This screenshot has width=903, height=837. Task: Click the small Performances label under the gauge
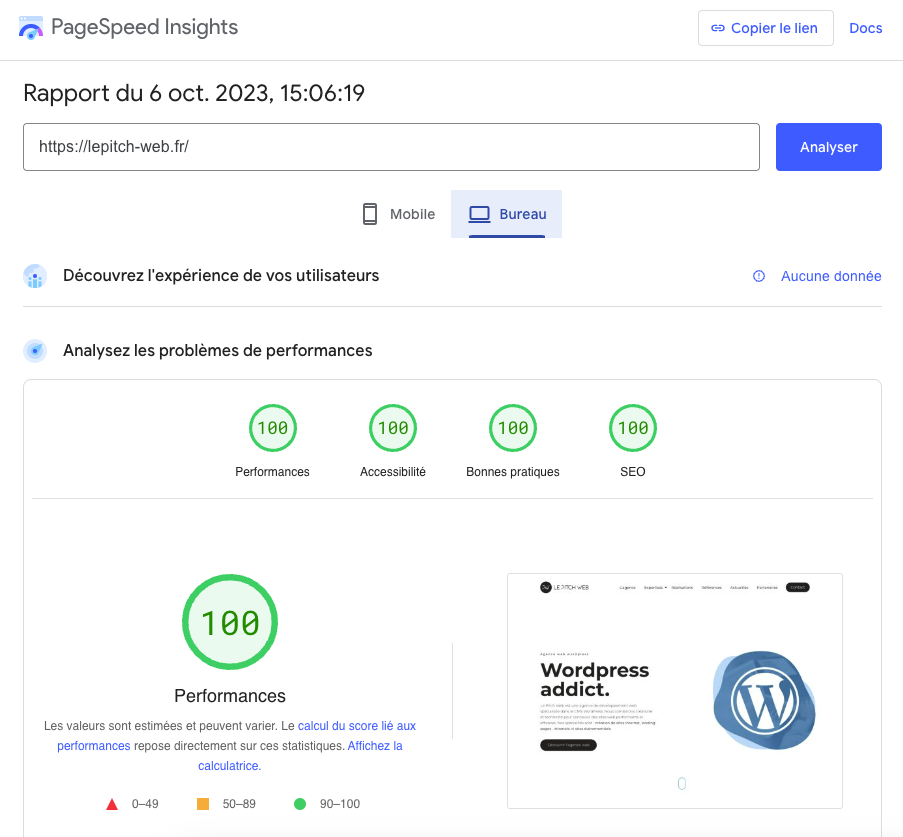tap(272, 472)
